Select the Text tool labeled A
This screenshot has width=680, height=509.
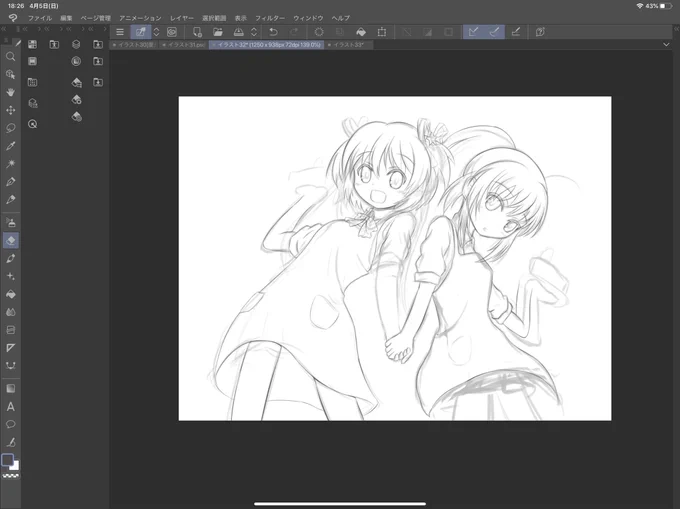point(10,407)
